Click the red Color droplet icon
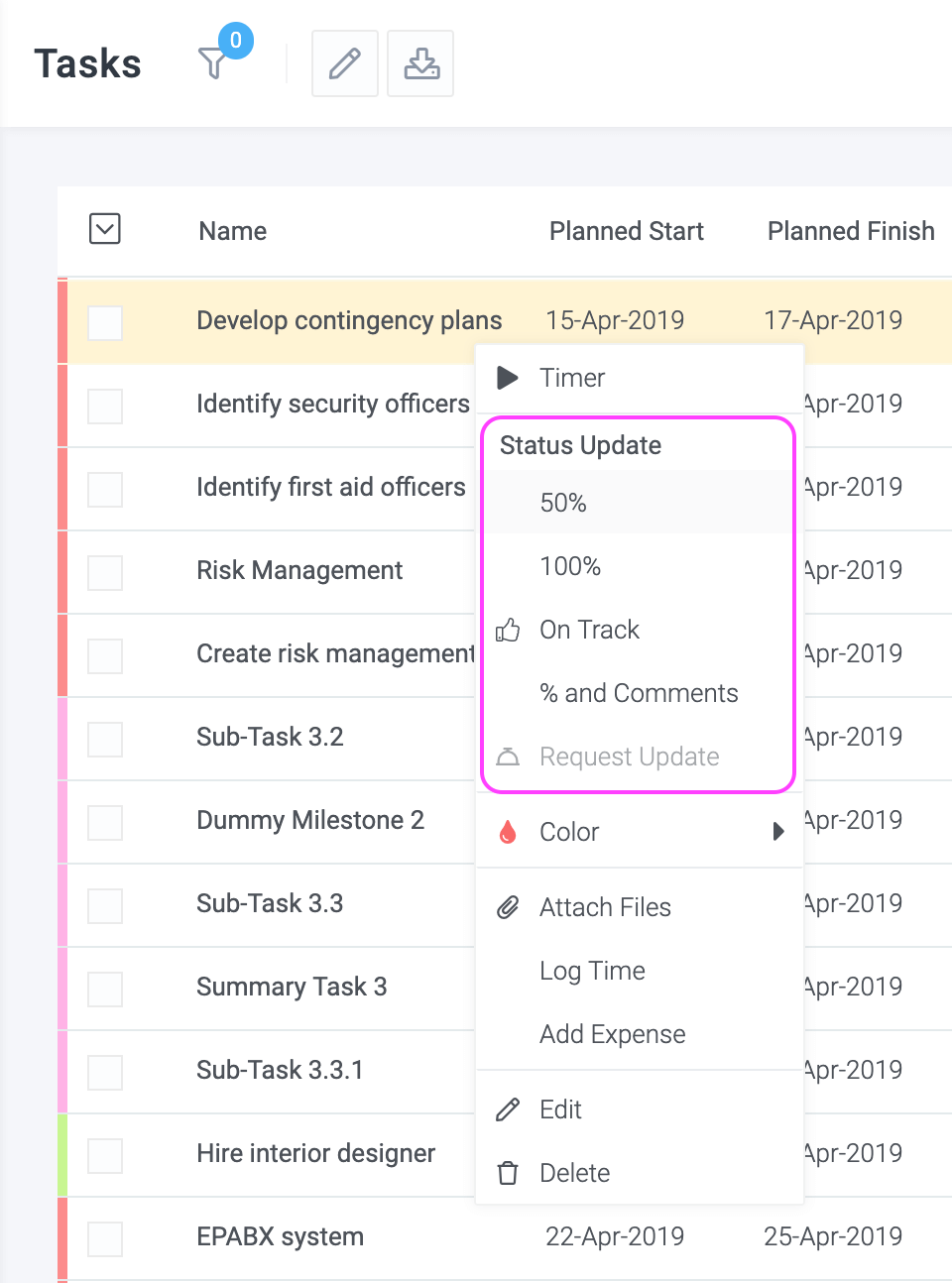Image resolution: width=952 pixels, height=1283 pixels. (x=508, y=832)
